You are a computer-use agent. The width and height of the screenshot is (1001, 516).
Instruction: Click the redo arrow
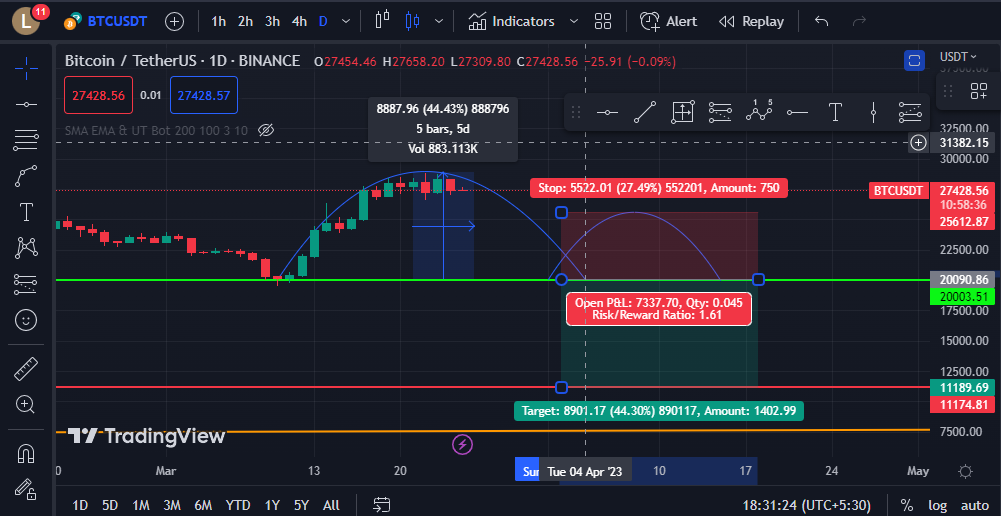[x=859, y=21]
